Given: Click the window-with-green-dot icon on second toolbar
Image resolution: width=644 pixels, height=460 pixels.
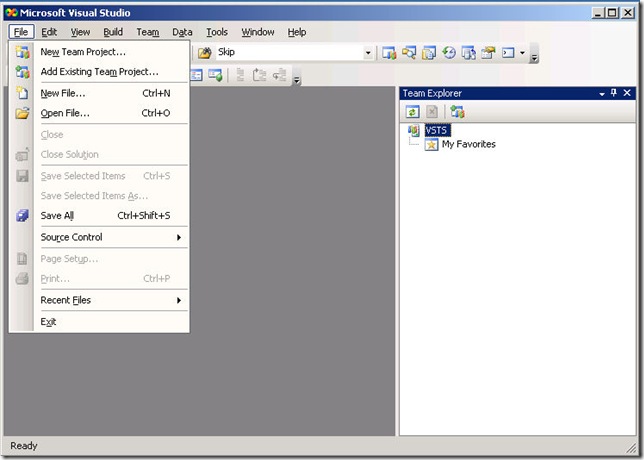Looking at the screenshot, I should pos(216,75).
